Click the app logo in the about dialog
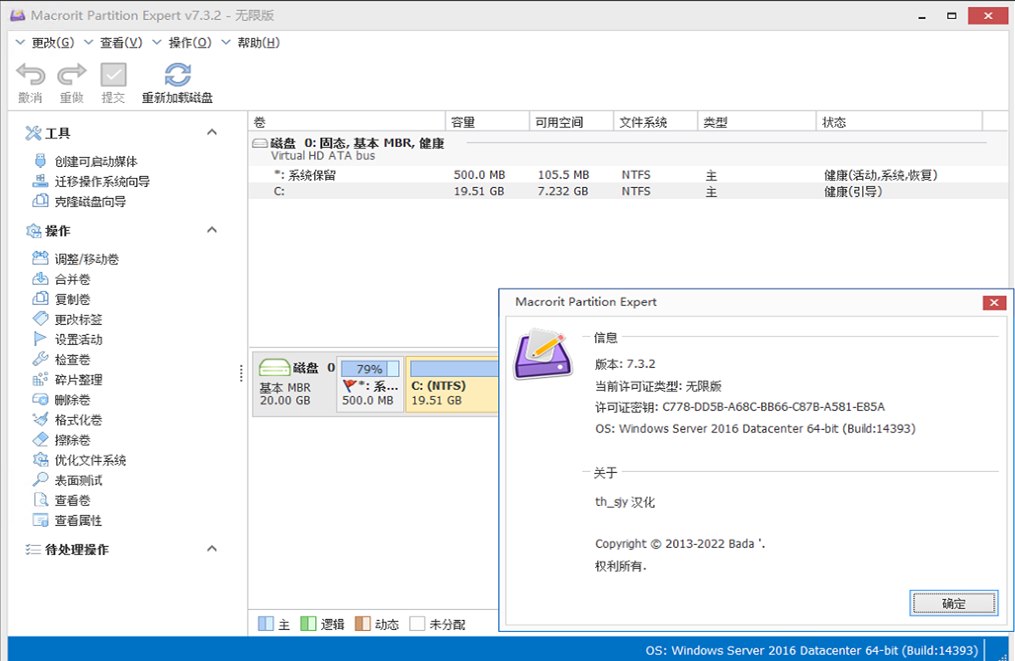 pyautogui.click(x=543, y=354)
